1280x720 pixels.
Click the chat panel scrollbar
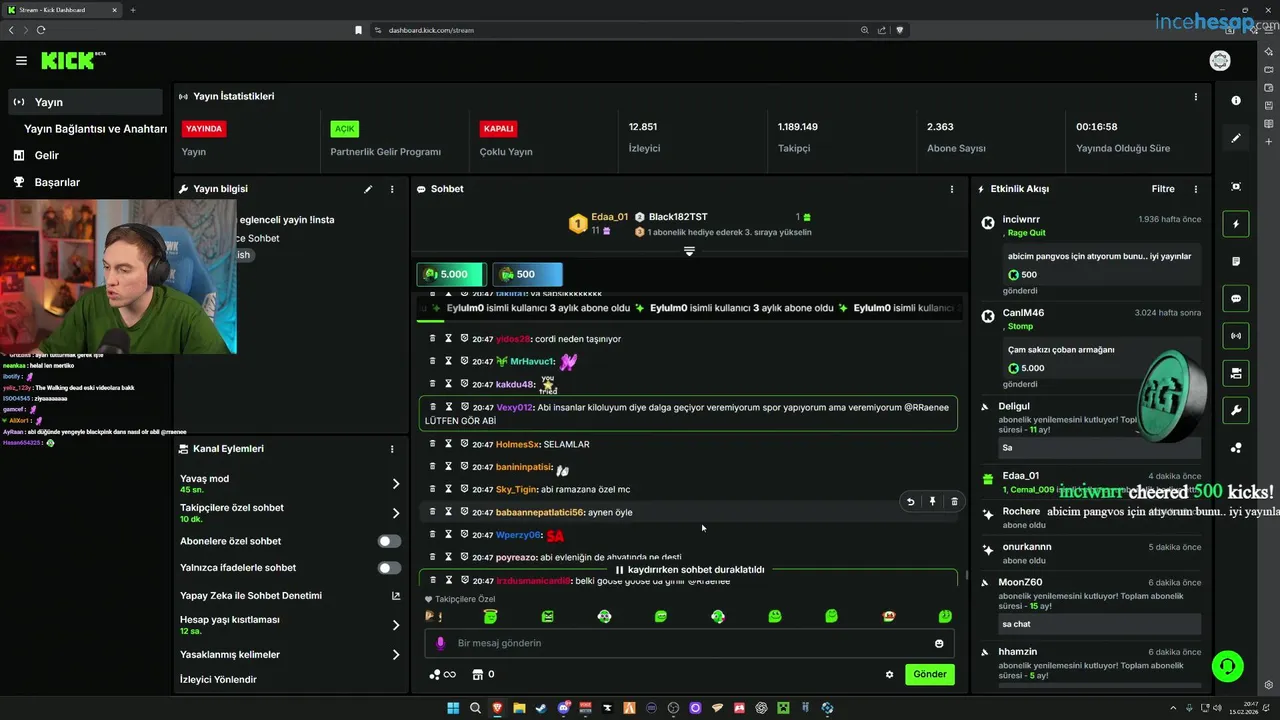pyautogui.click(x=966, y=576)
